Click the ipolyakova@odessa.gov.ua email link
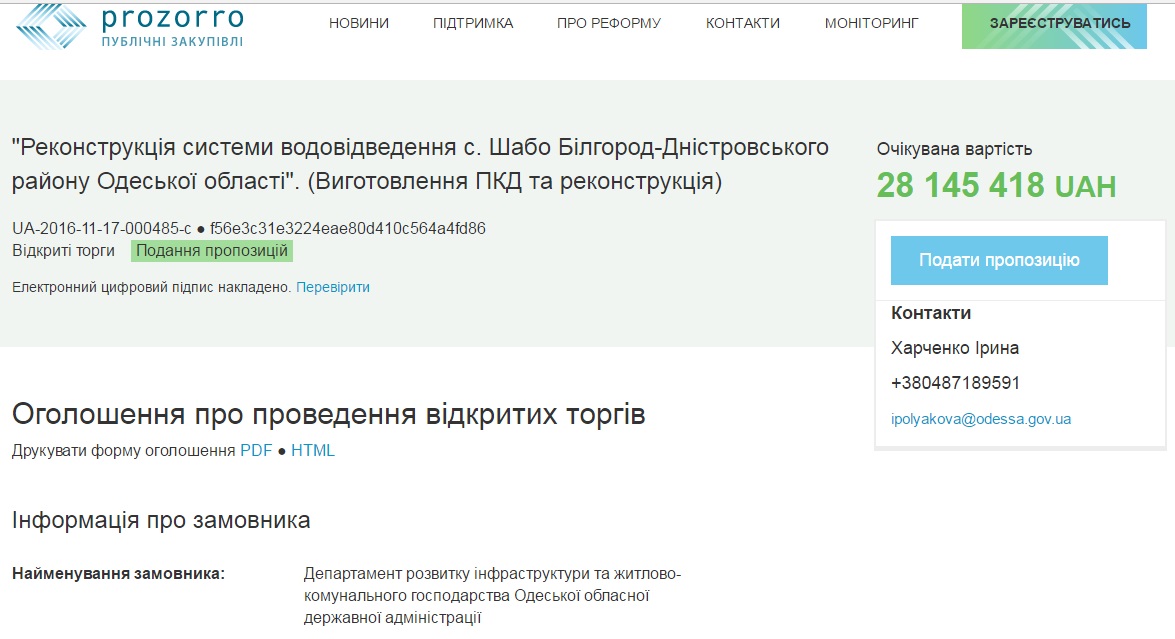The width and height of the screenshot is (1175, 639). [981, 419]
